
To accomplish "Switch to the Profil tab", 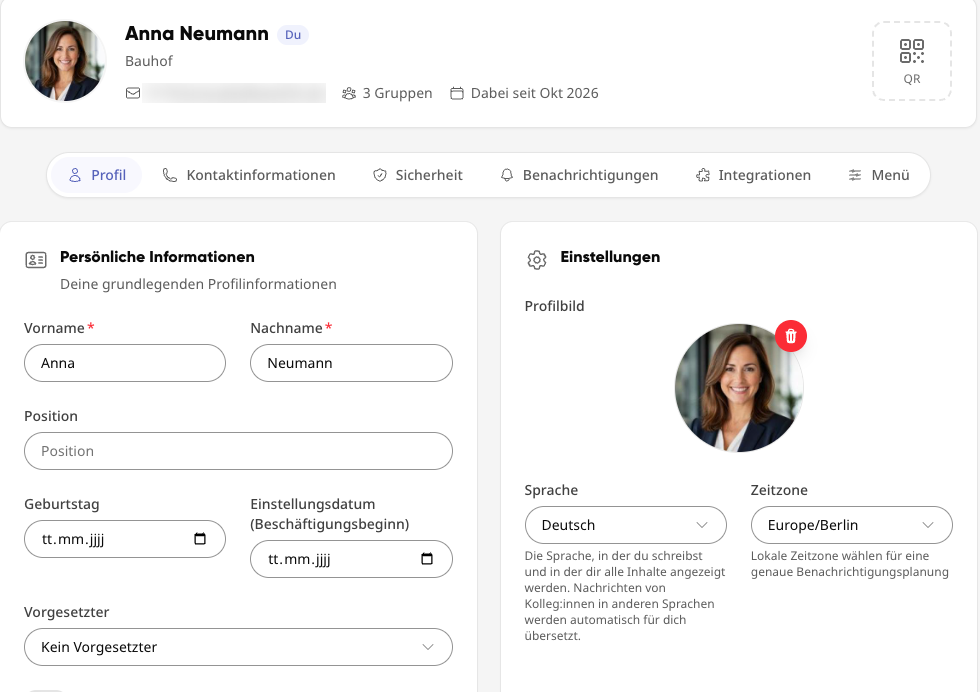I will (97, 175).
